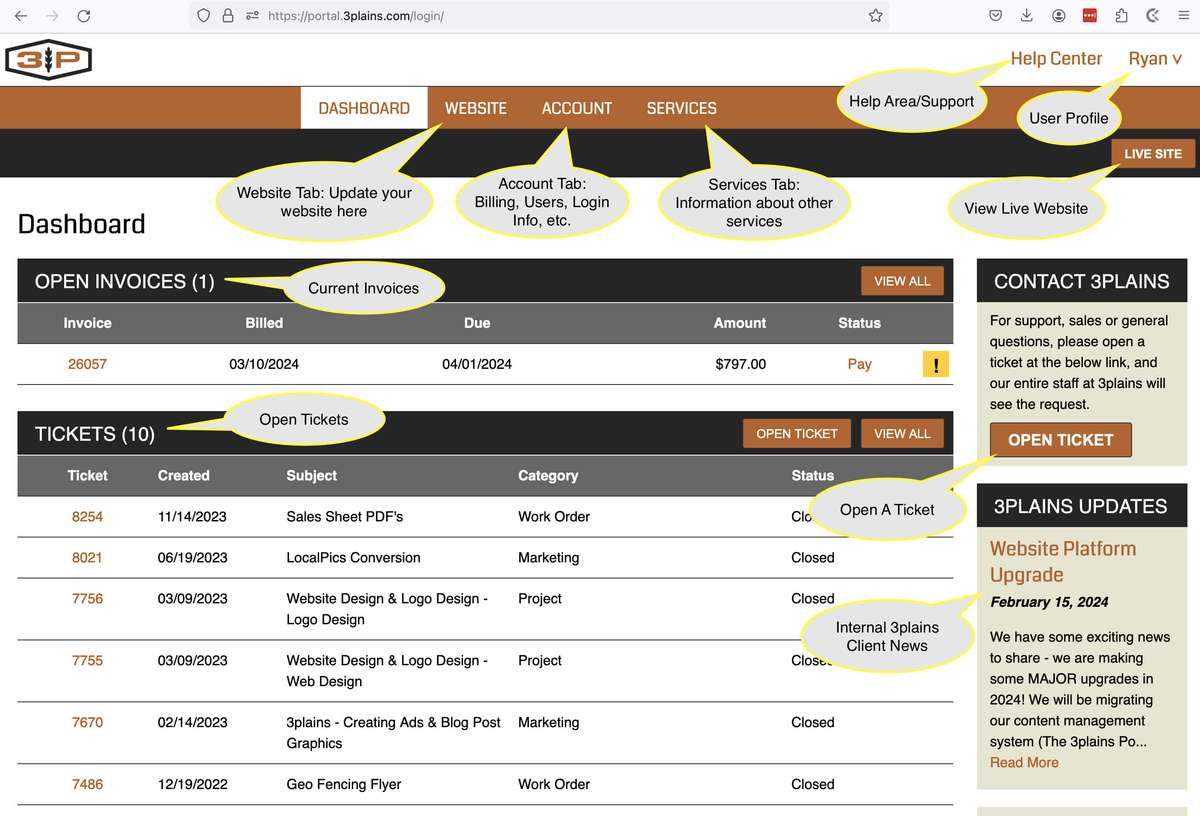Open the extensions puzzle piece icon
This screenshot has width=1200, height=816.
pyautogui.click(x=1121, y=16)
